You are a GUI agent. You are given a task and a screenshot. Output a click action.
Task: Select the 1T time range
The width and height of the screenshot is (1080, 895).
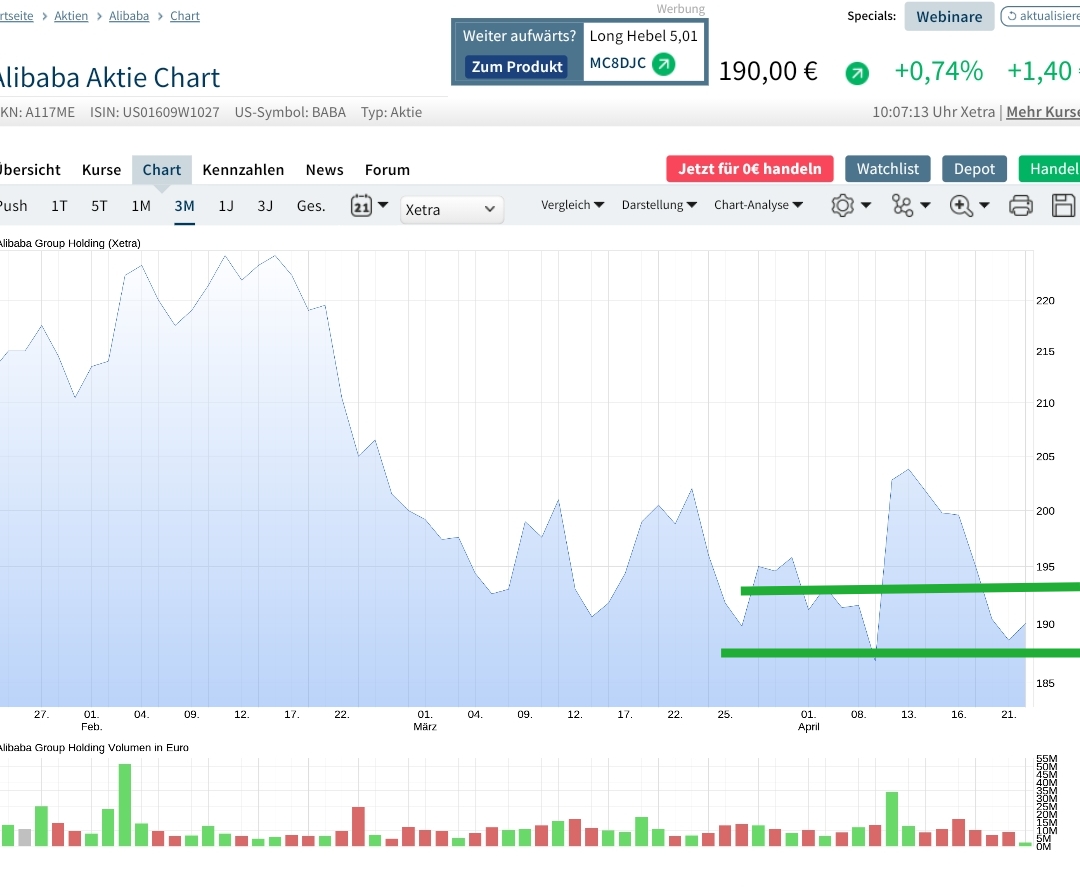click(x=59, y=206)
